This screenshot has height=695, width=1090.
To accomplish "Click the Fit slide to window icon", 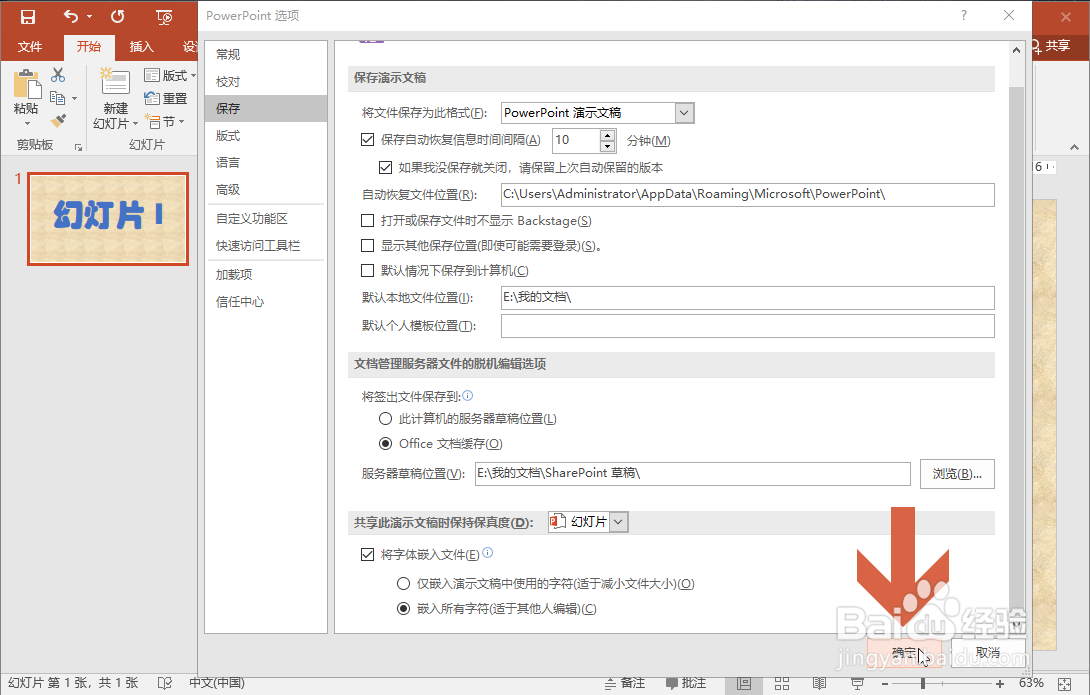I will click(x=1066, y=684).
